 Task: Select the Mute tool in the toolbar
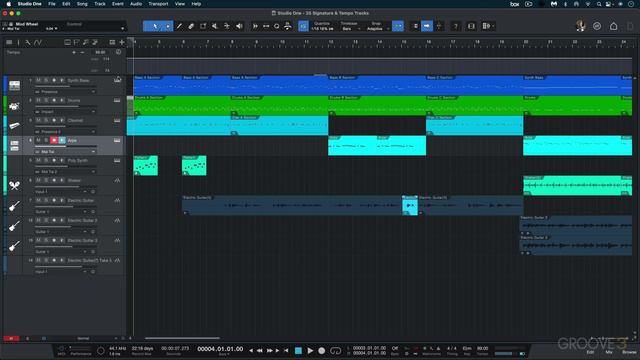(x=215, y=26)
